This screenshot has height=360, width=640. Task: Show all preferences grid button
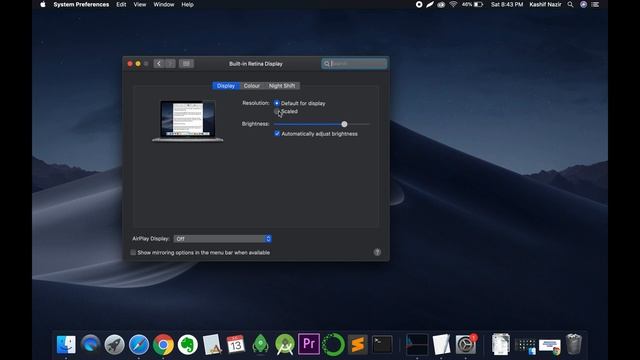point(186,63)
